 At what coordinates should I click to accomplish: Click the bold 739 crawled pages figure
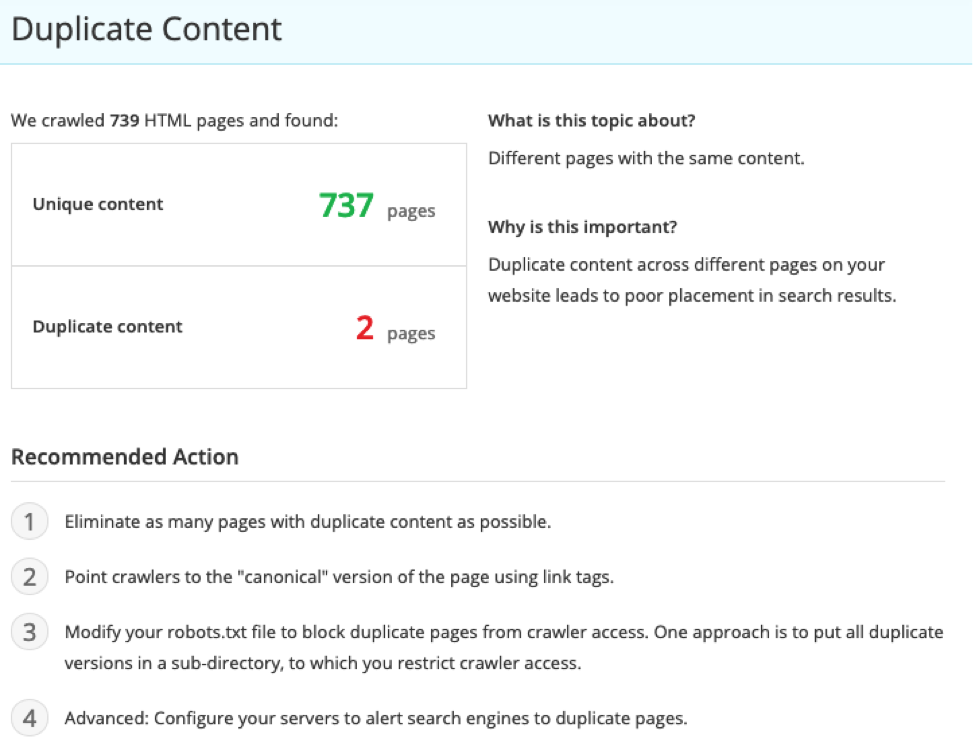pyautogui.click(x=120, y=120)
